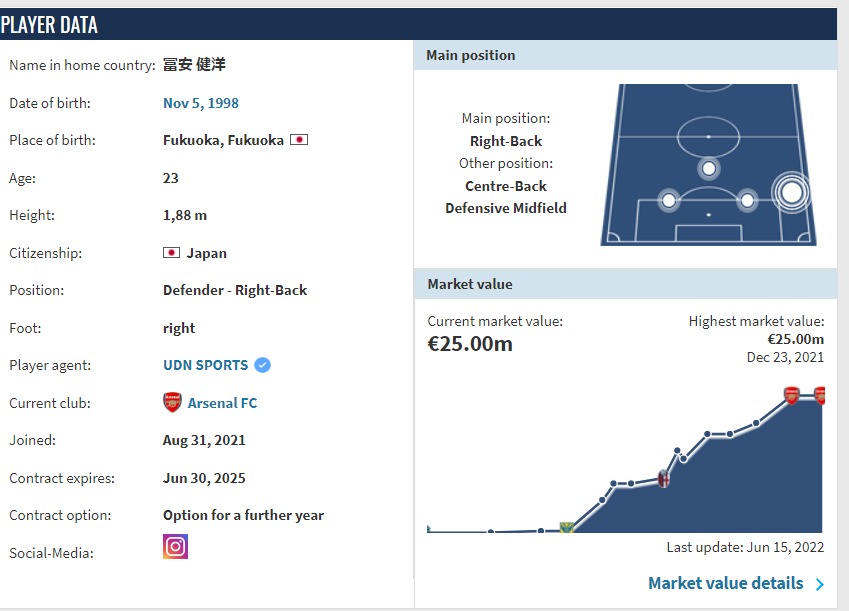Click the right centre-back marker on the pitch
The image size is (849, 611).
[746, 200]
